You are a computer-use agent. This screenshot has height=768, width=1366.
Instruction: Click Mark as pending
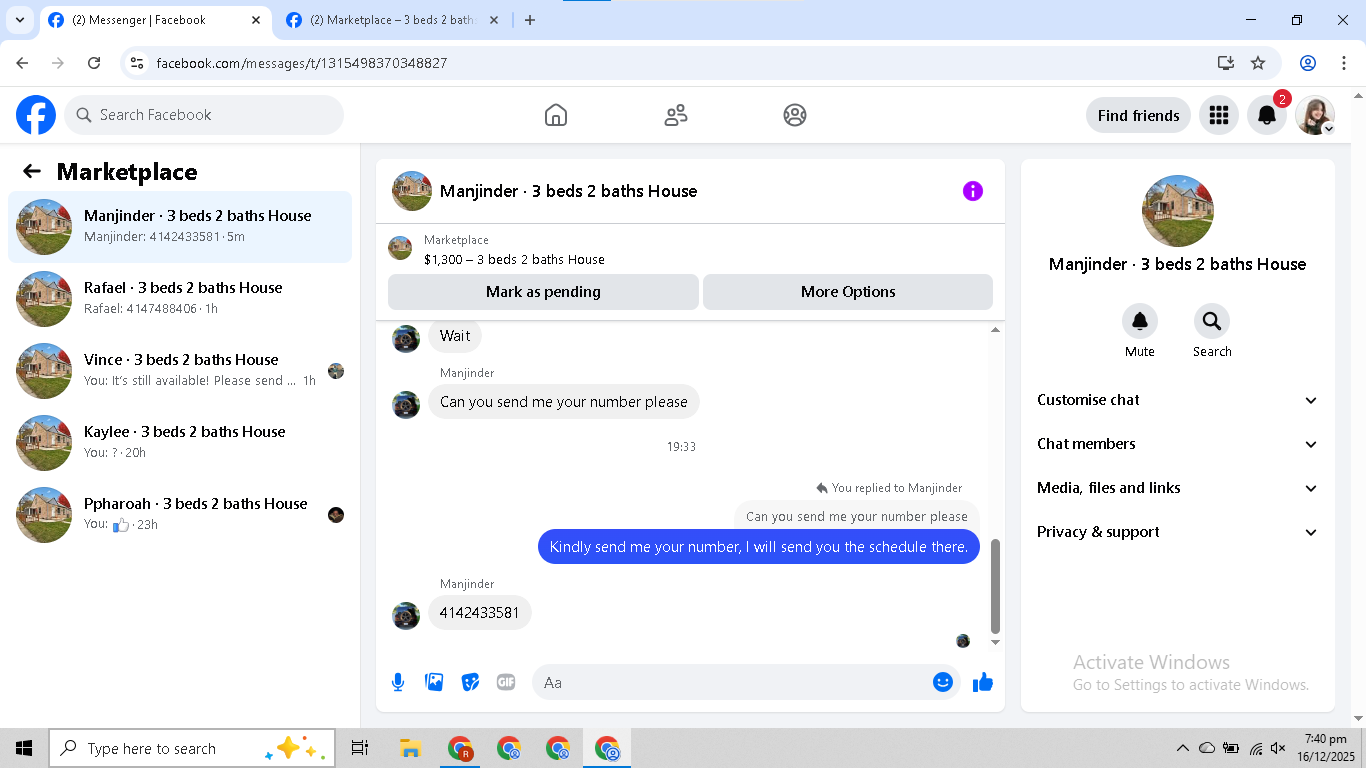543,292
